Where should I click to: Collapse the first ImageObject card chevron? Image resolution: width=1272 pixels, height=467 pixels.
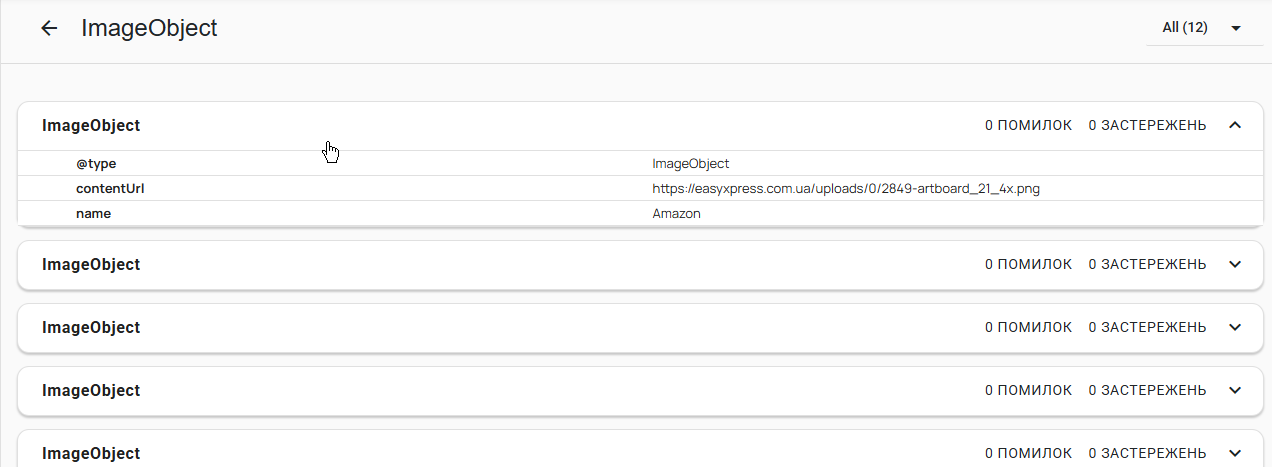tap(1234, 126)
